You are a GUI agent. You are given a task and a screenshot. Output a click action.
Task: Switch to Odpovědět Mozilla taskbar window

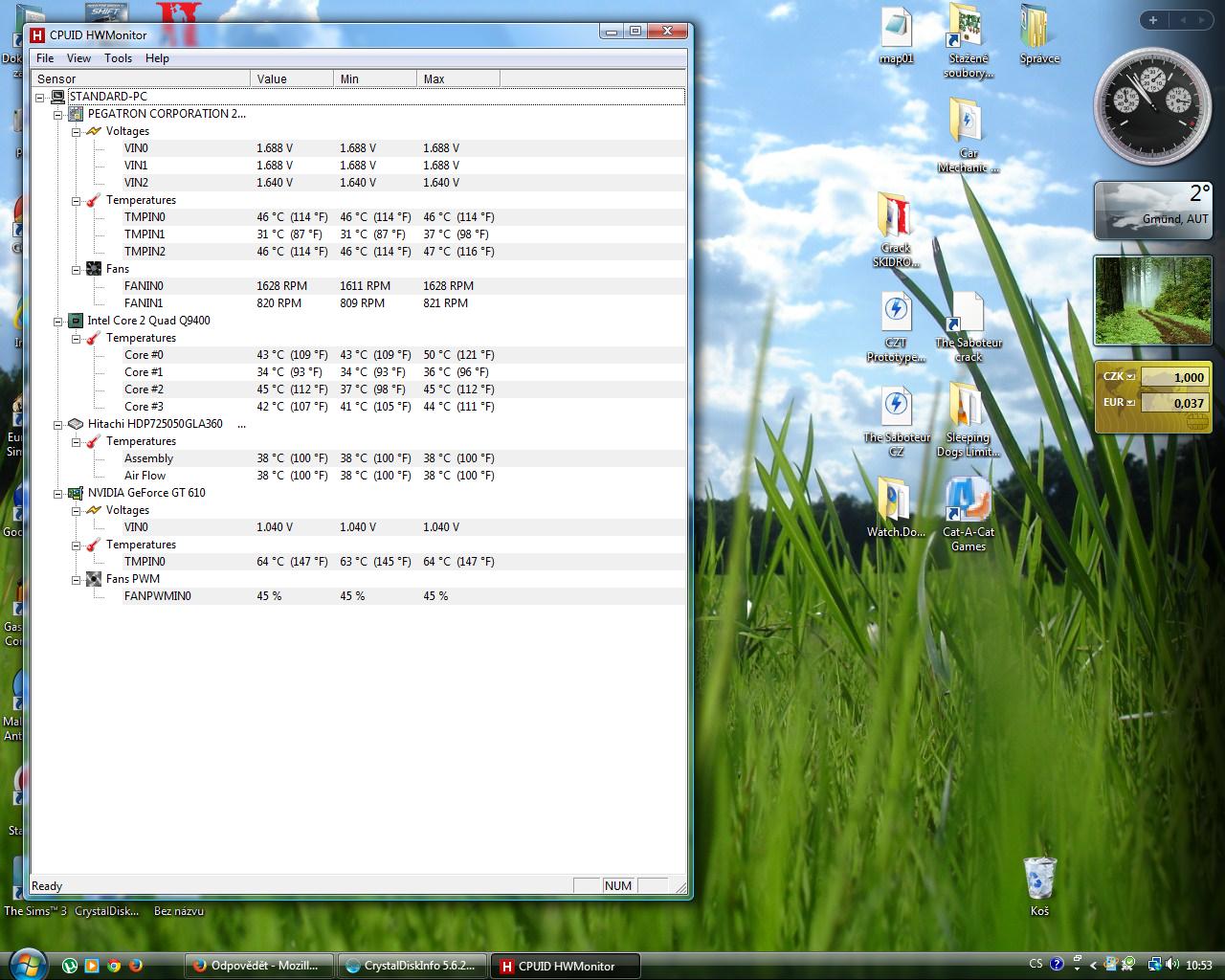click(x=258, y=966)
